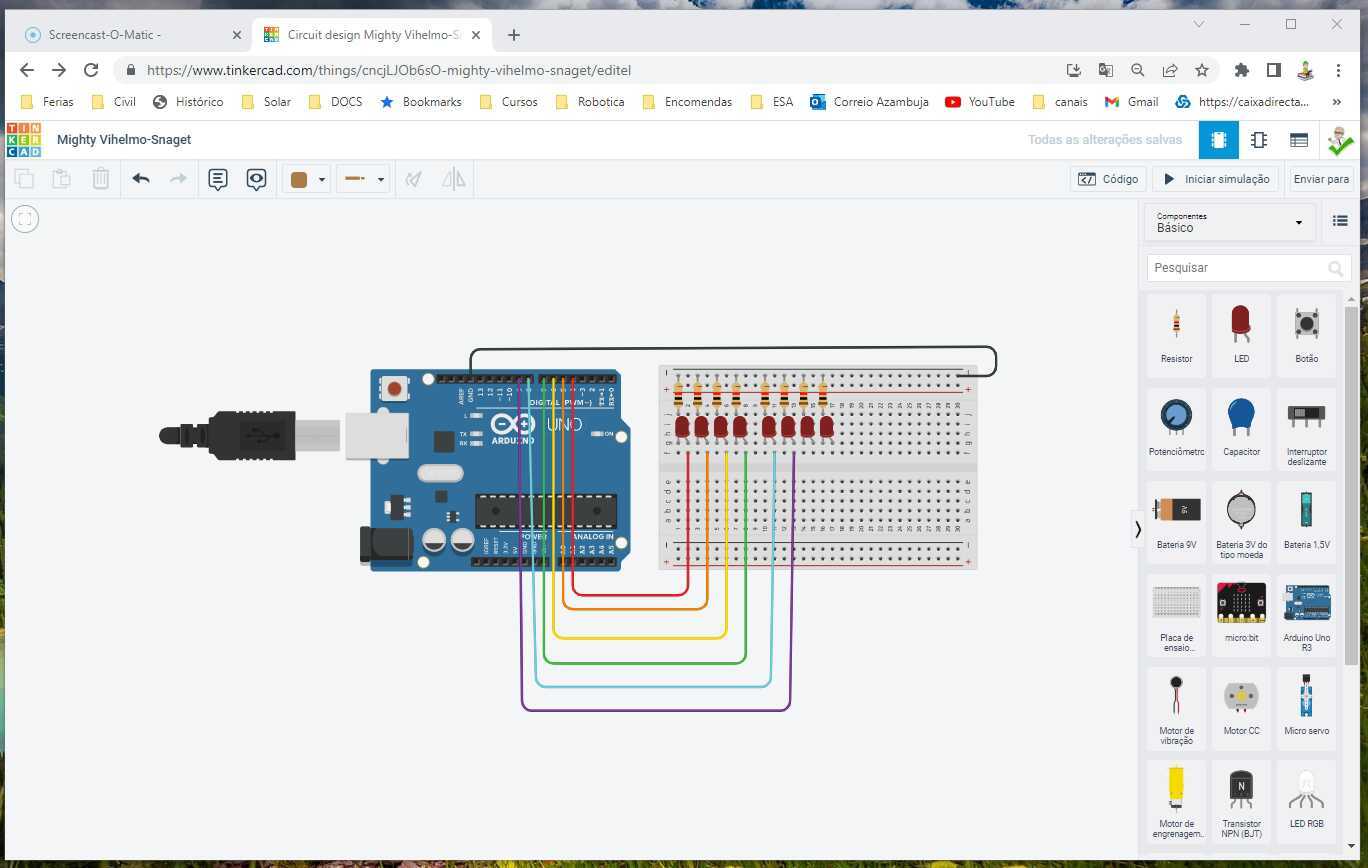Open the component list table view
The height and width of the screenshot is (868, 1368).
pyautogui.click(x=1298, y=140)
